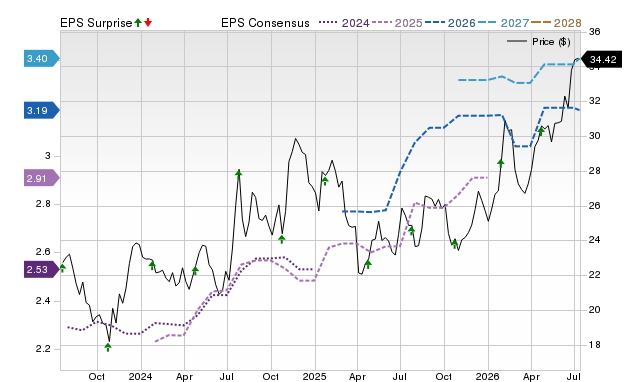This screenshot has width=640, height=382.
Task: Click the 2.91 light purple value badge
Action: coord(42,178)
